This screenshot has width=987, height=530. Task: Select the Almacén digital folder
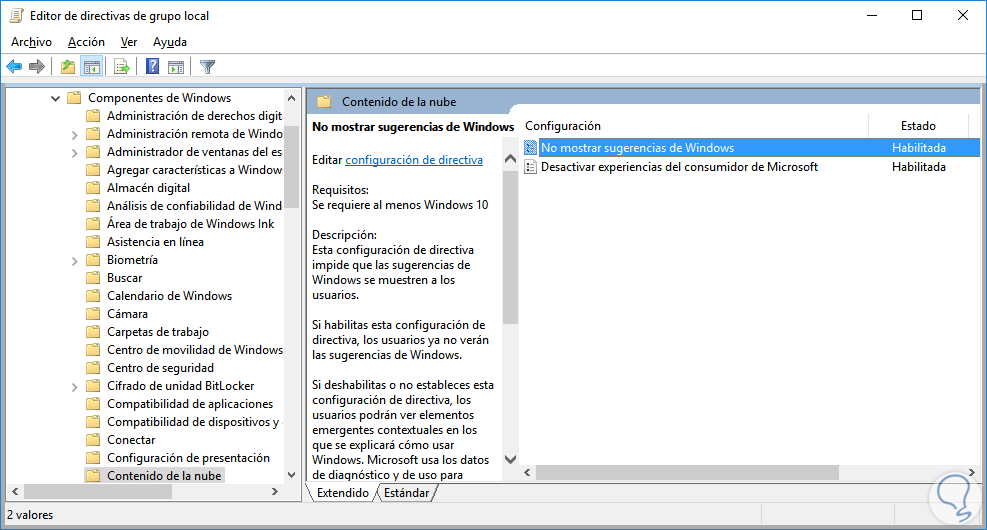point(149,188)
